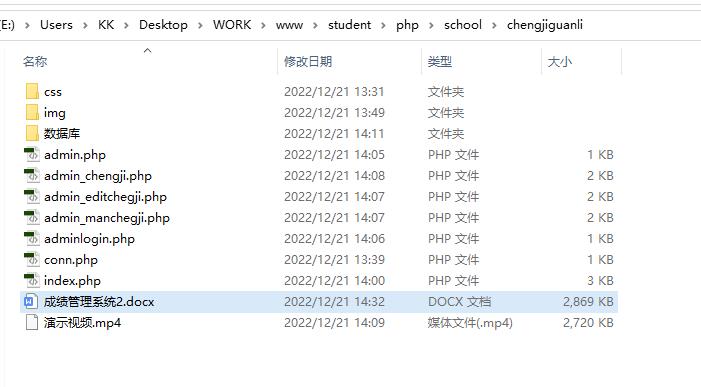Open the img folder icon
Viewport: 701px width, 387px height.
click(32, 113)
